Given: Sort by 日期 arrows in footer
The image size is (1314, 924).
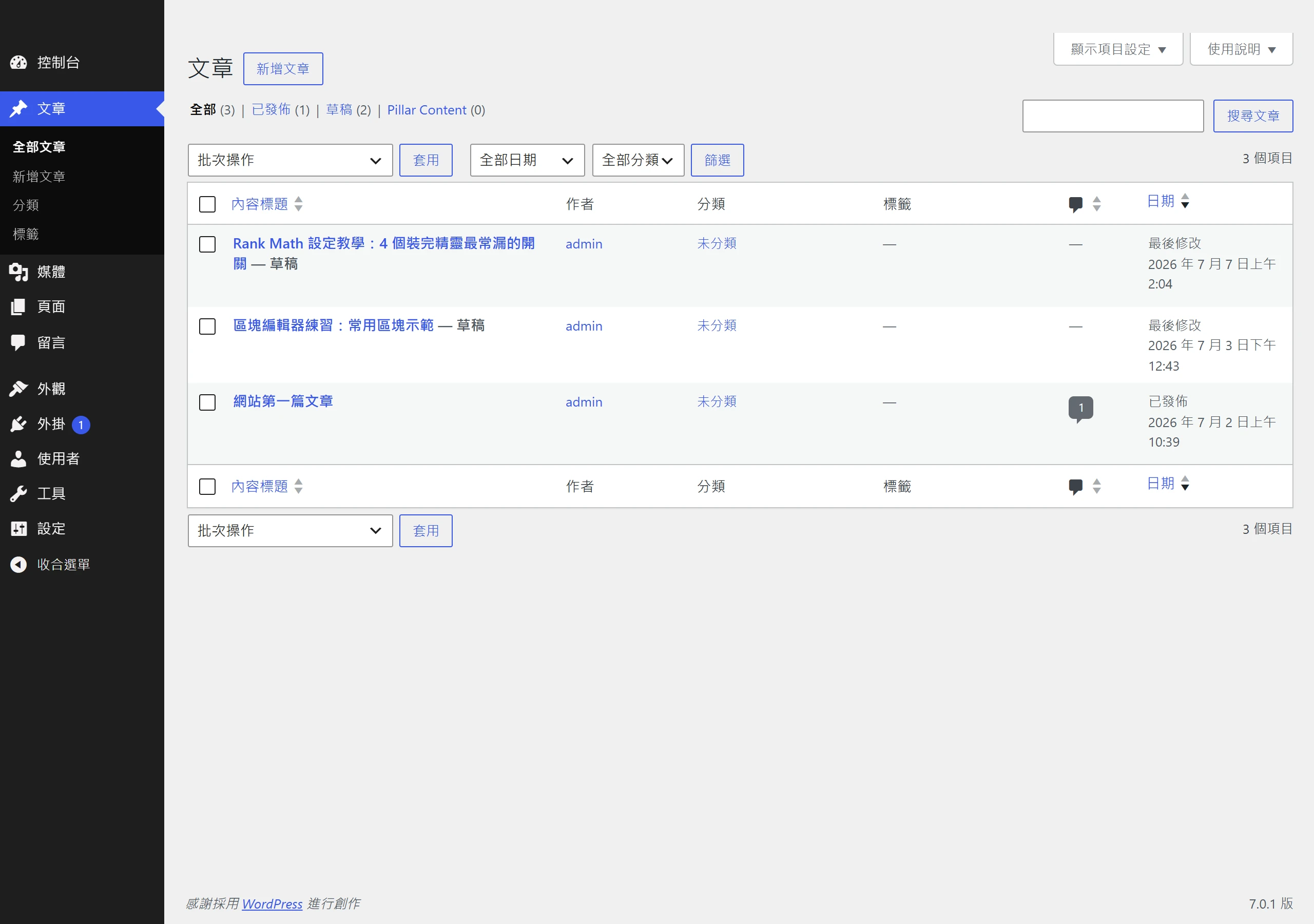Looking at the screenshot, I should 1185,484.
